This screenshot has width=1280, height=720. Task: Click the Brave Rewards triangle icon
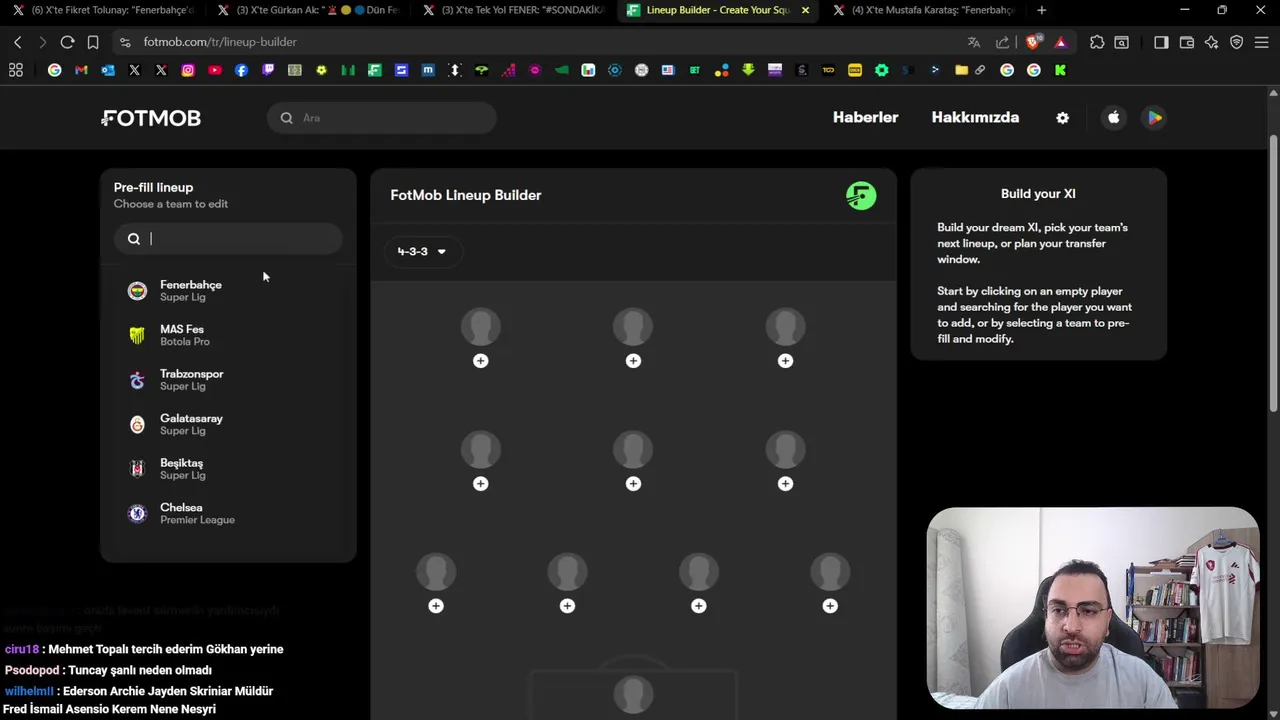[x=1061, y=42]
